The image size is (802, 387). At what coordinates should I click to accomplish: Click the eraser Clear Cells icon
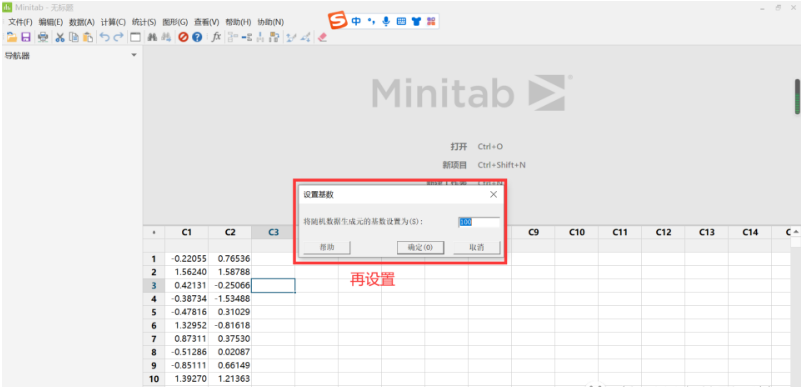[x=322, y=37]
